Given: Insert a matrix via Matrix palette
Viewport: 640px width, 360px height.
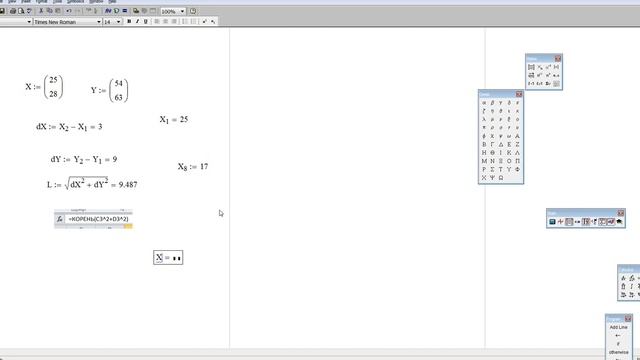Looking at the screenshot, I should pyautogui.click(x=531, y=67).
